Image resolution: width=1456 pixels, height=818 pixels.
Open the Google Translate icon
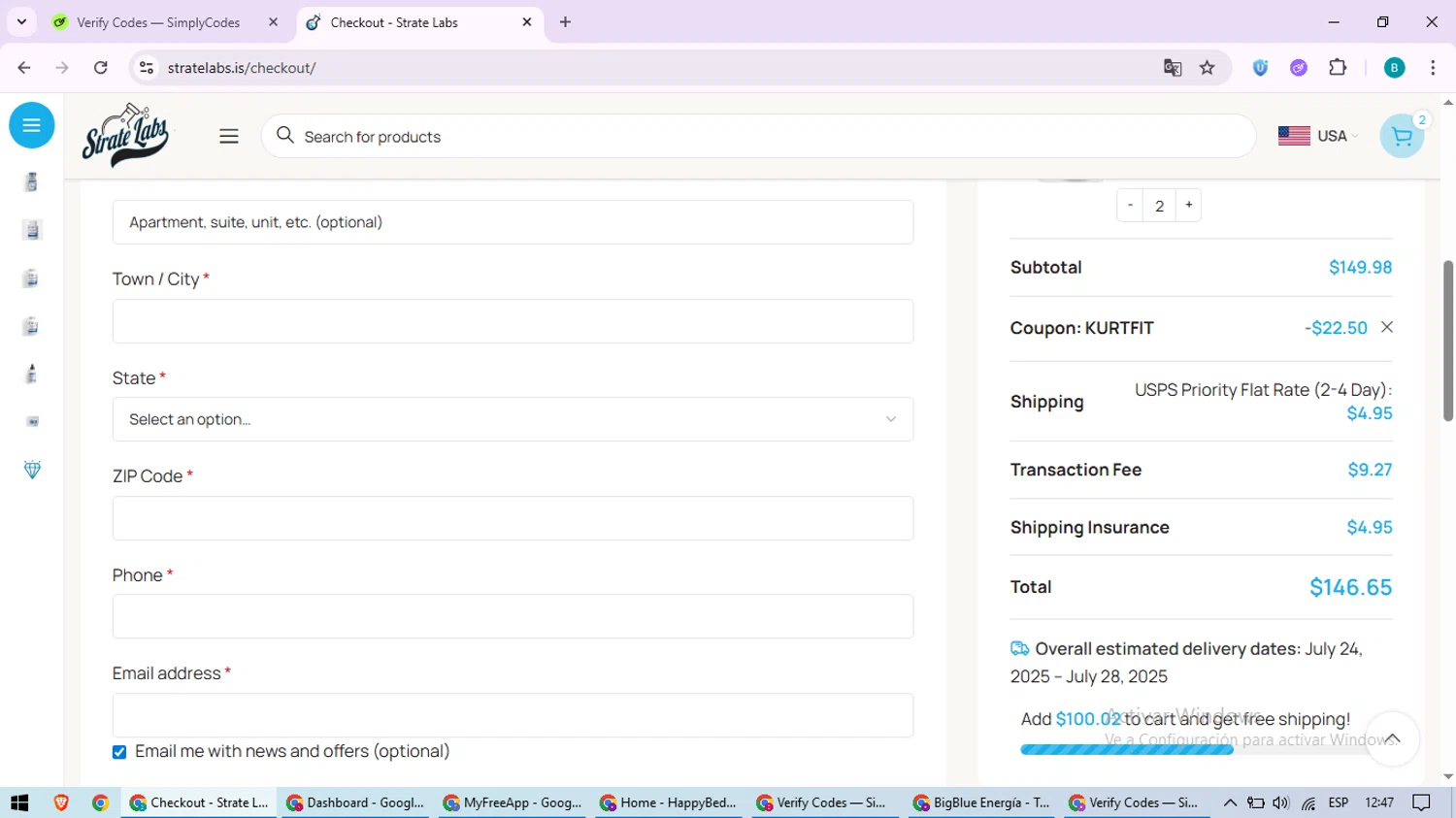tap(1173, 68)
